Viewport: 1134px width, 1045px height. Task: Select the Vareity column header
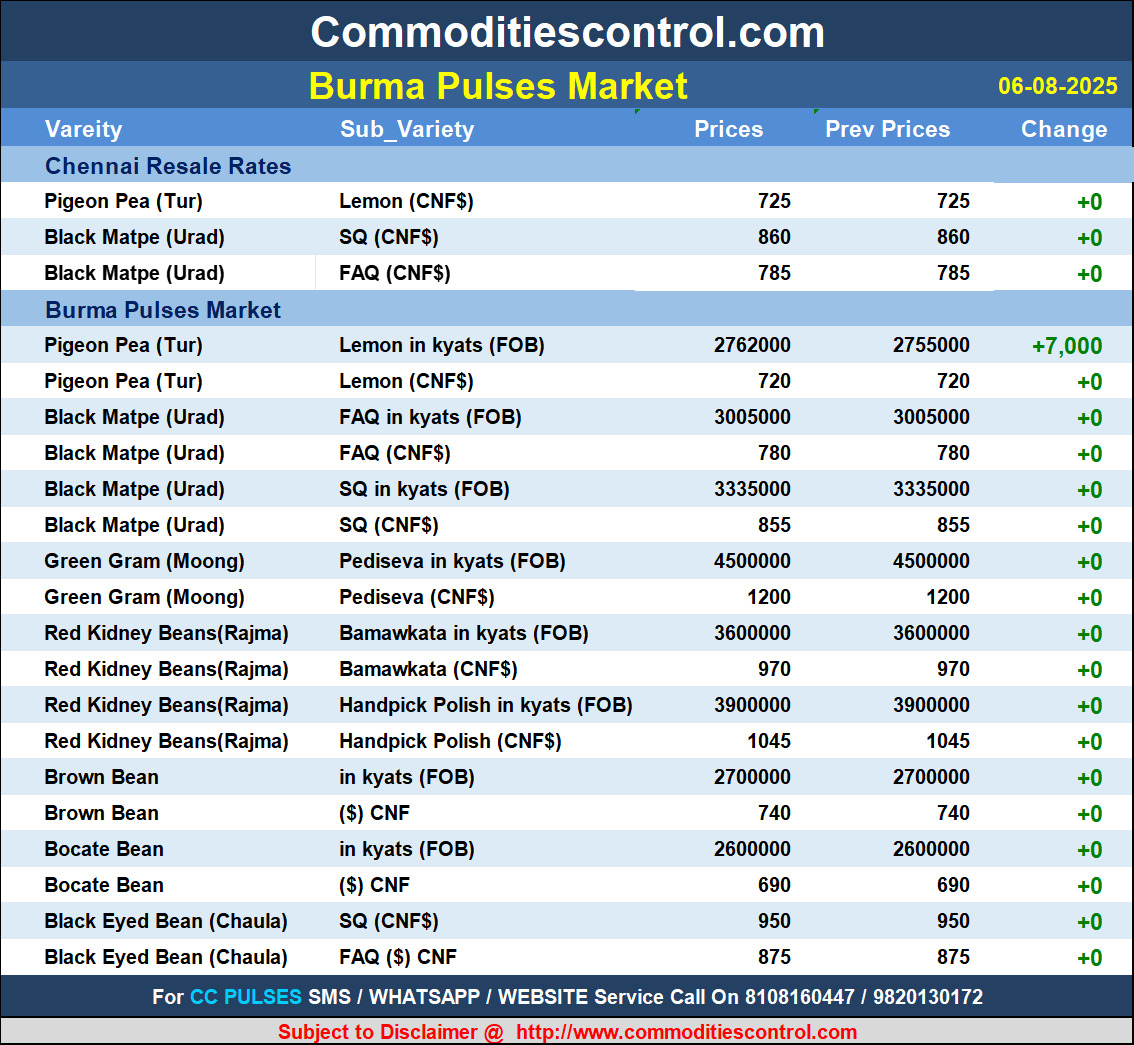[x=83, y=129]
